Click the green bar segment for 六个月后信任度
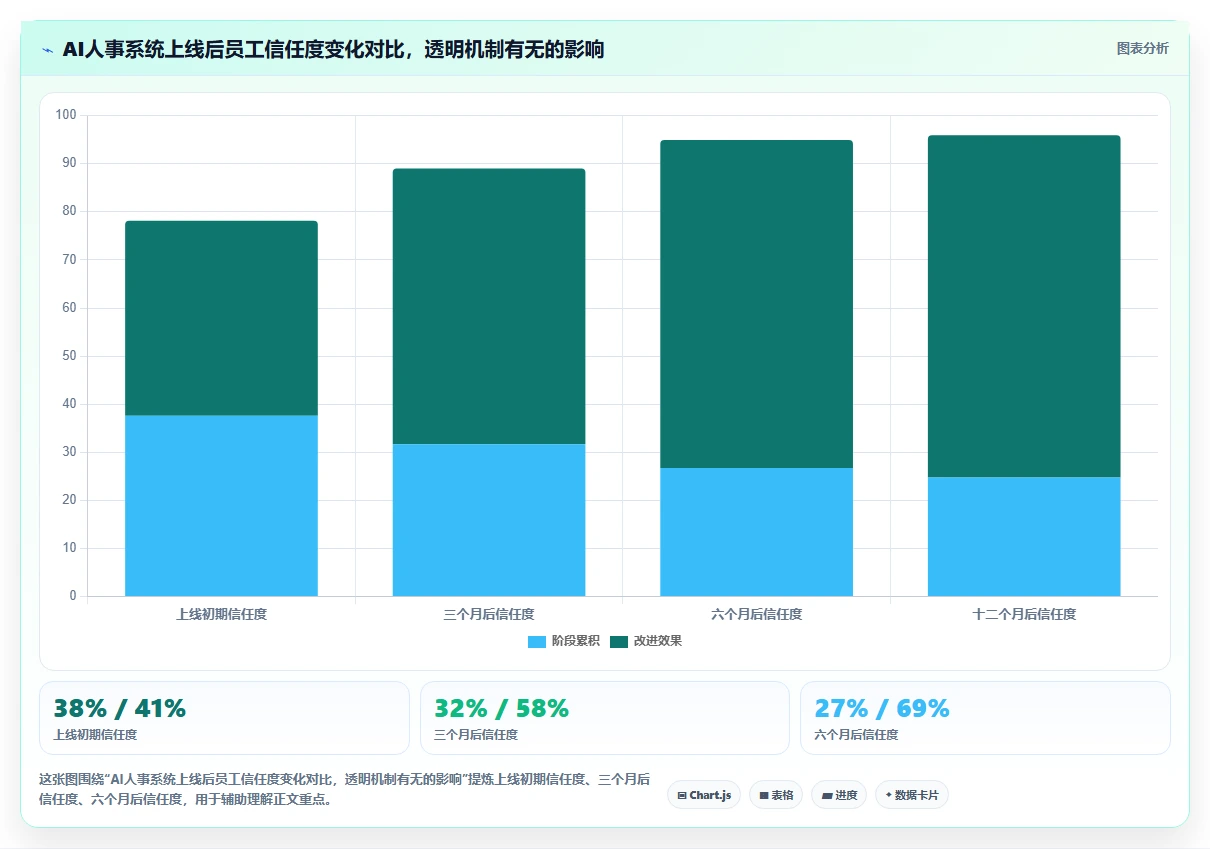Screen dimensions: 1210x849 pyautogui.click(x=756, y=304)
